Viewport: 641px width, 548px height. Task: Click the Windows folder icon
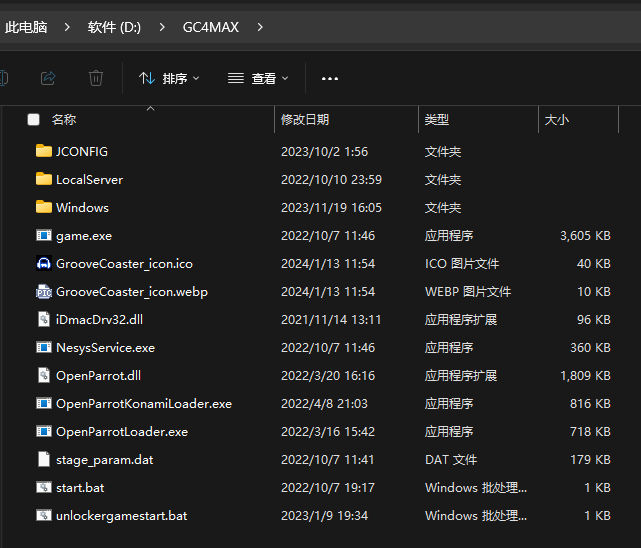[x=44, y=207]
